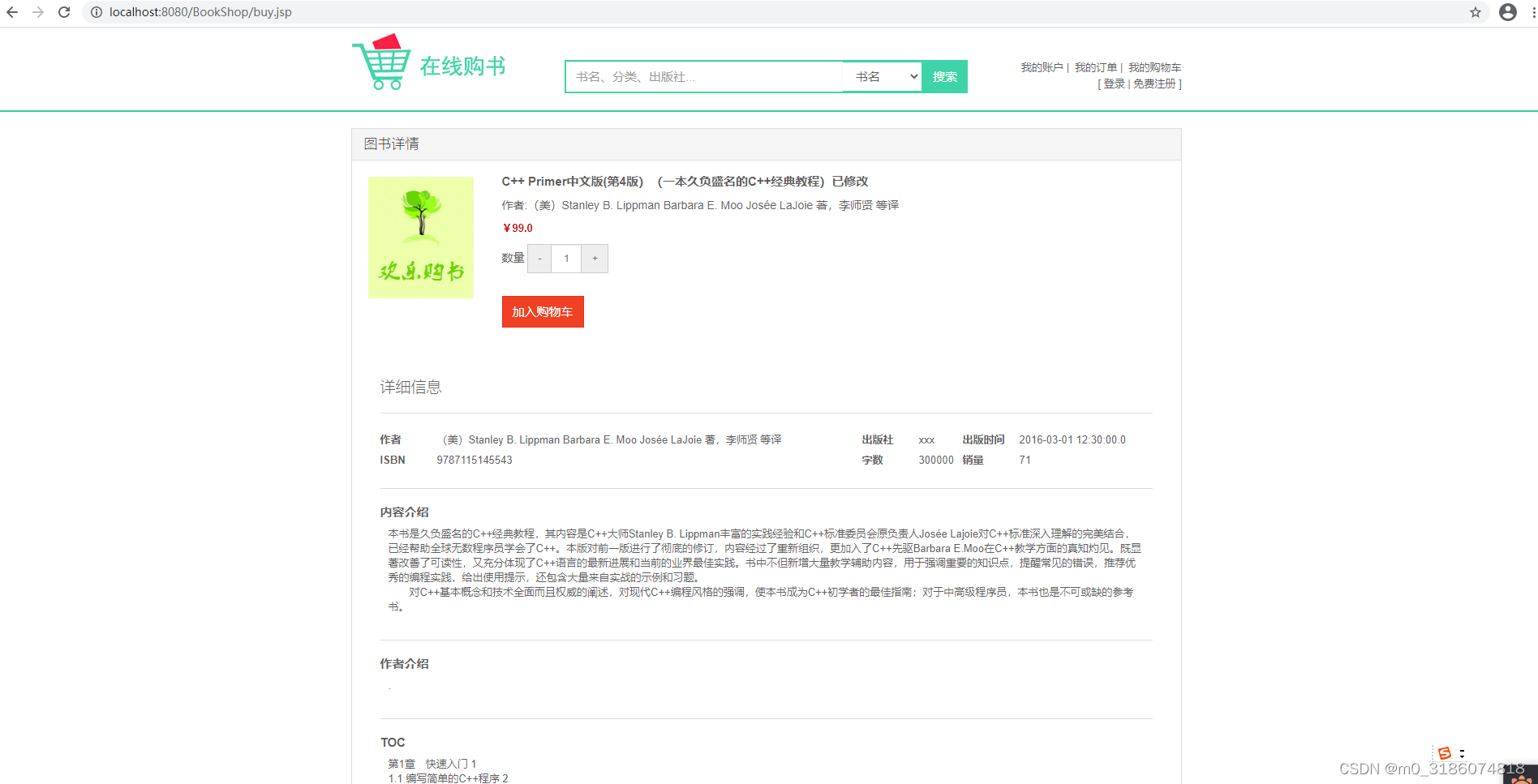This screenshot has height=784, width=1538.
Task: Bookmark this page via the star icon
Action: (1476, 12)
